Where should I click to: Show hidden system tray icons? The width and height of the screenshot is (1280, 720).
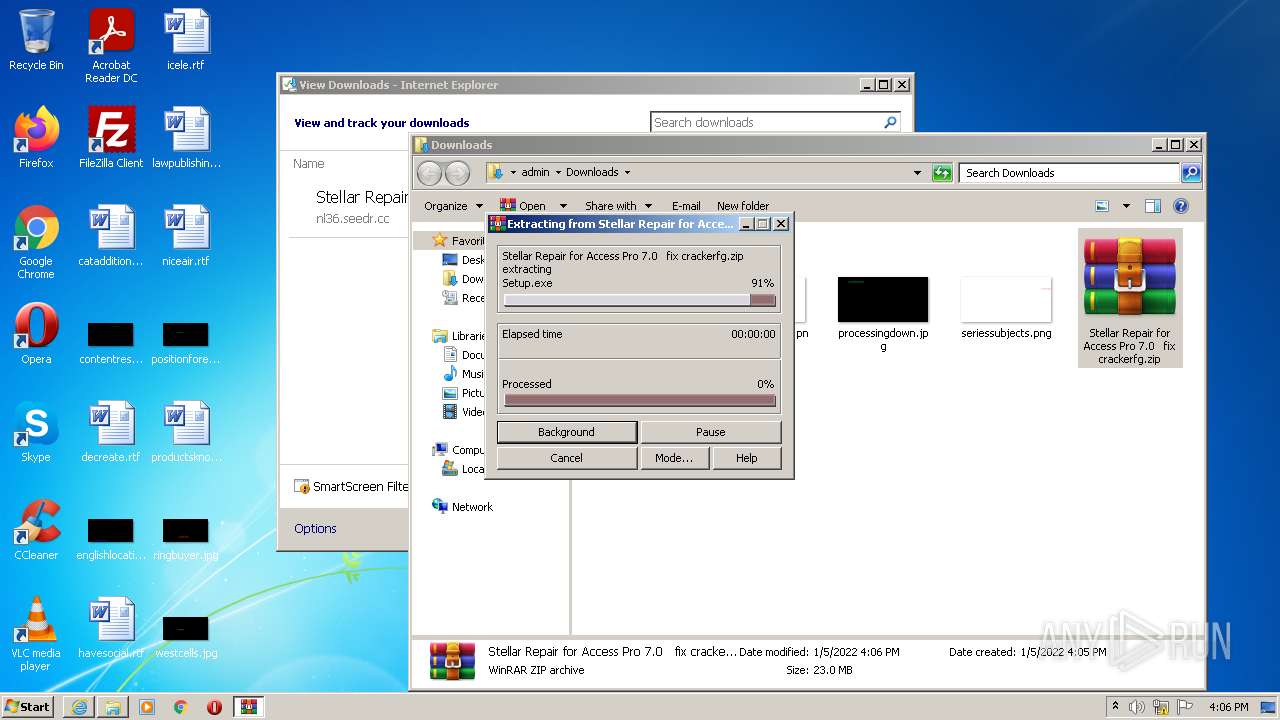[1115, 707]
